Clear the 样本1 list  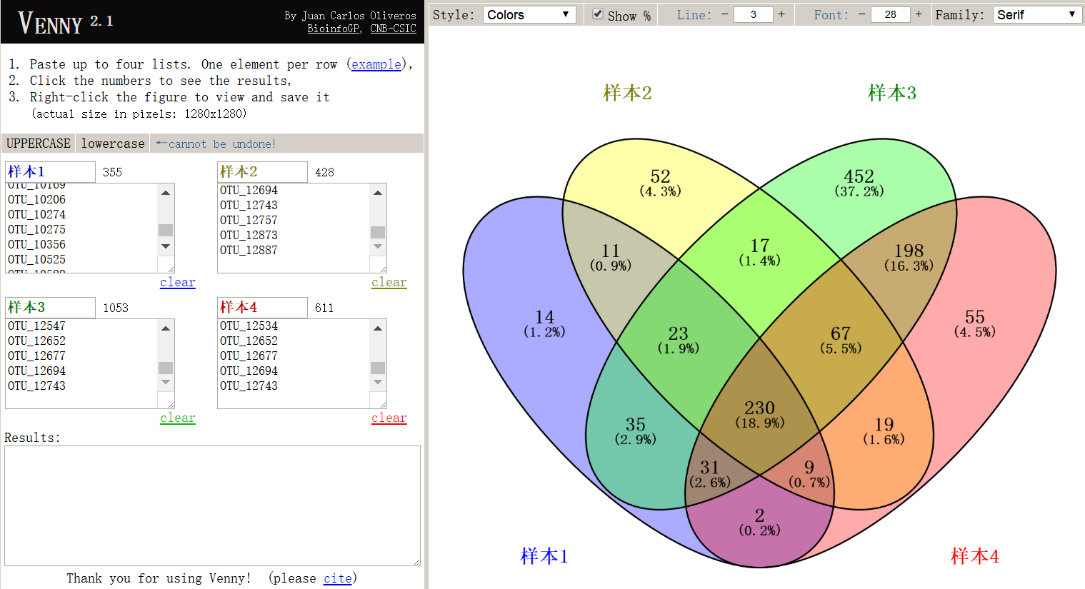coord(178,282)
